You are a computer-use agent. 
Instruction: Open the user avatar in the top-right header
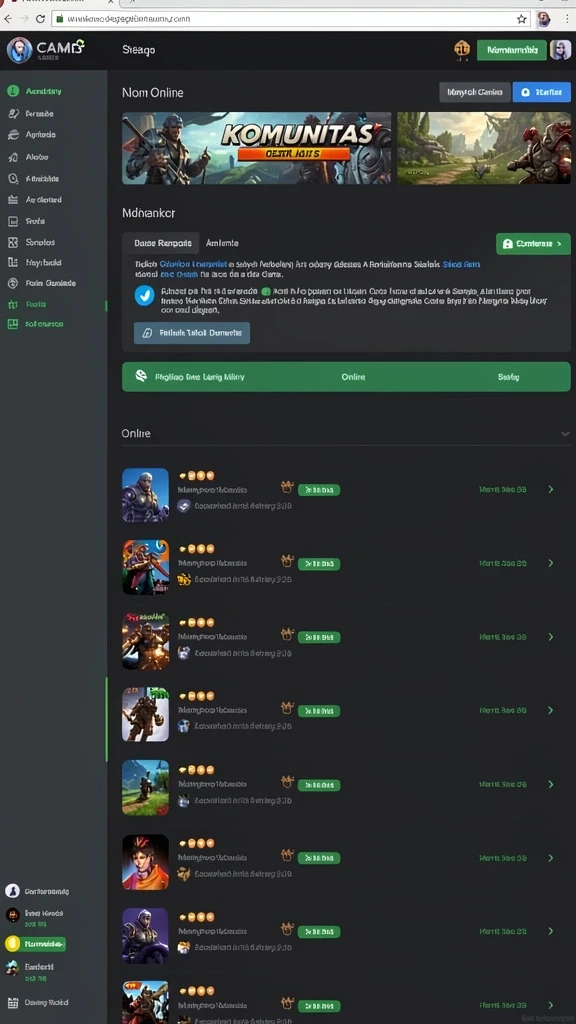[x=560, y=50]
